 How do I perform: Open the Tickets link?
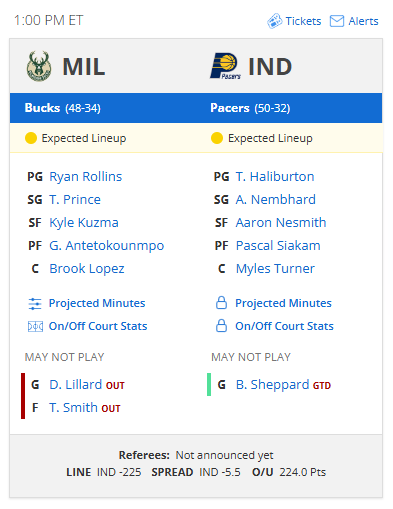(x=303, y=21)
